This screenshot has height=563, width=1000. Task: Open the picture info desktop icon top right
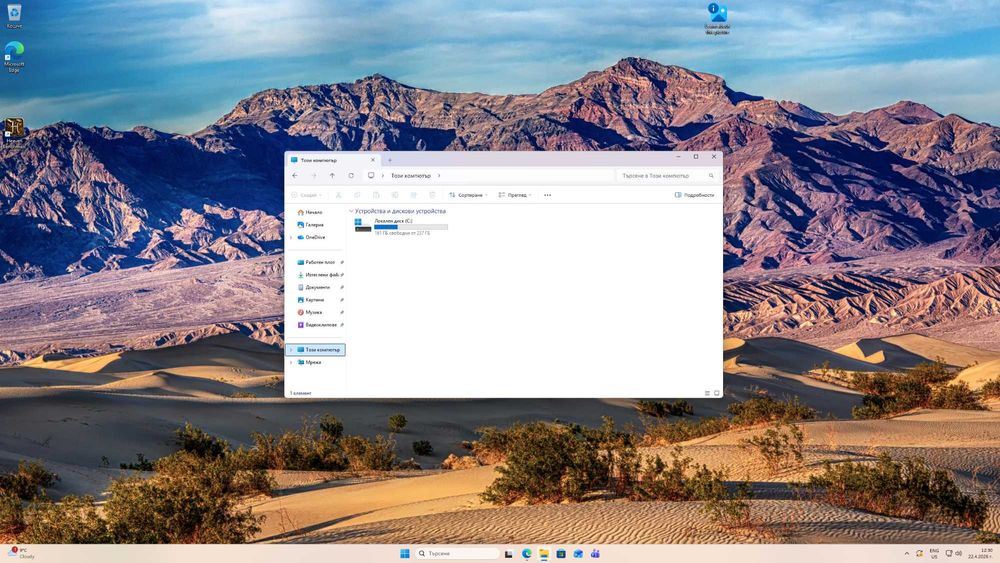tap(717, 18)
